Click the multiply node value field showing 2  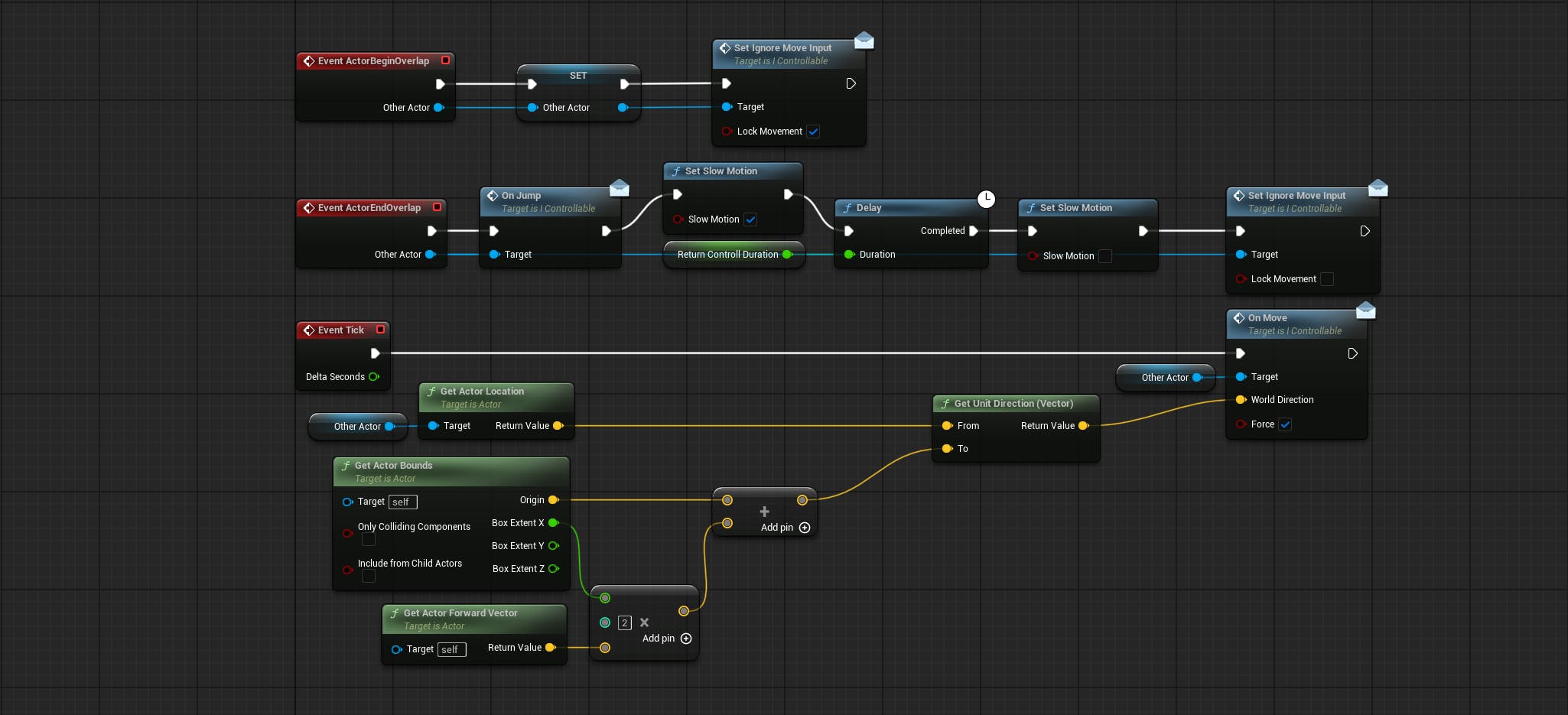tap(624, 623)
